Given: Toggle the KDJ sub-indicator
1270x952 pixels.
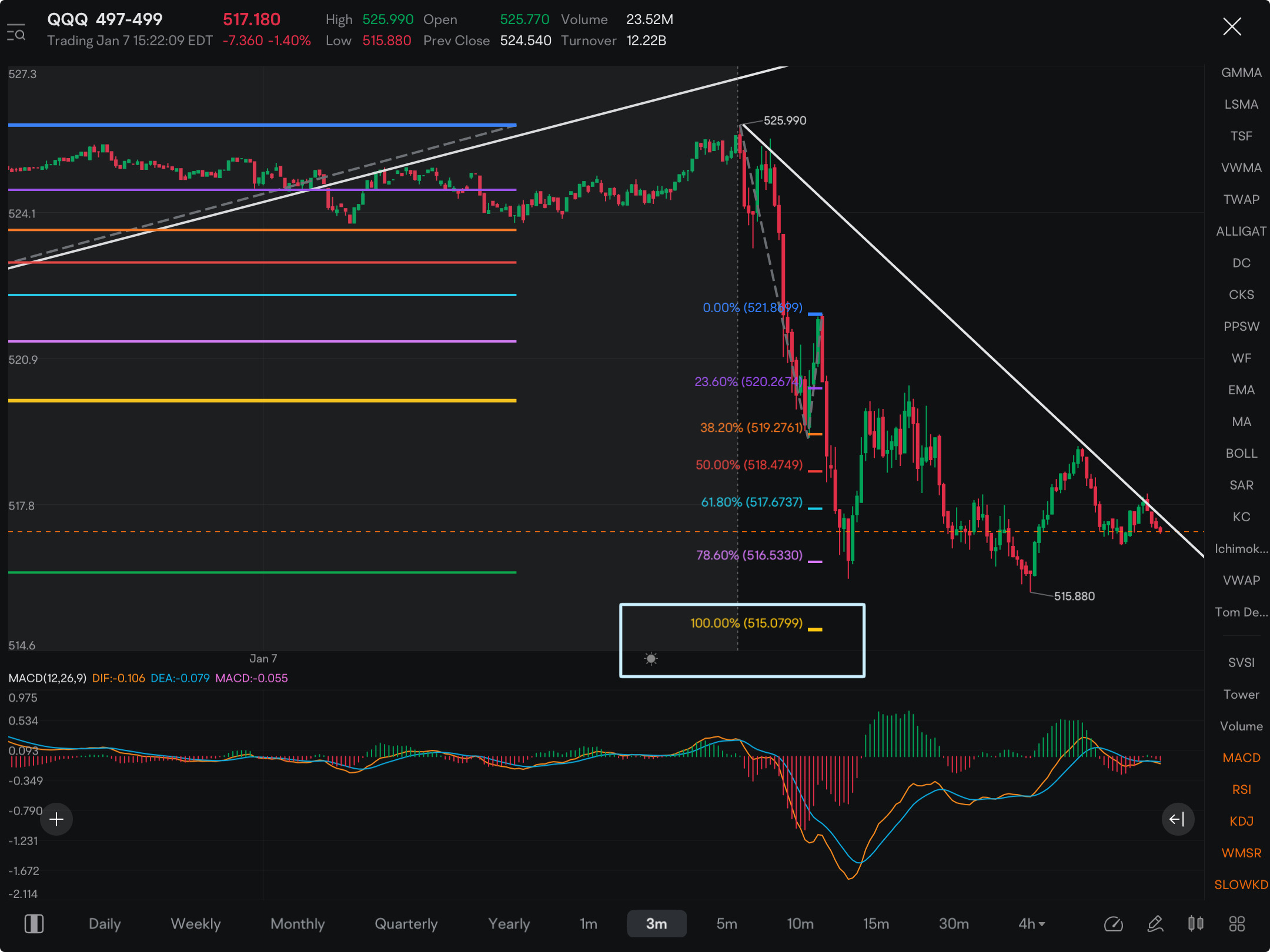Looking at the screenshot, I should coord(1241,822).
